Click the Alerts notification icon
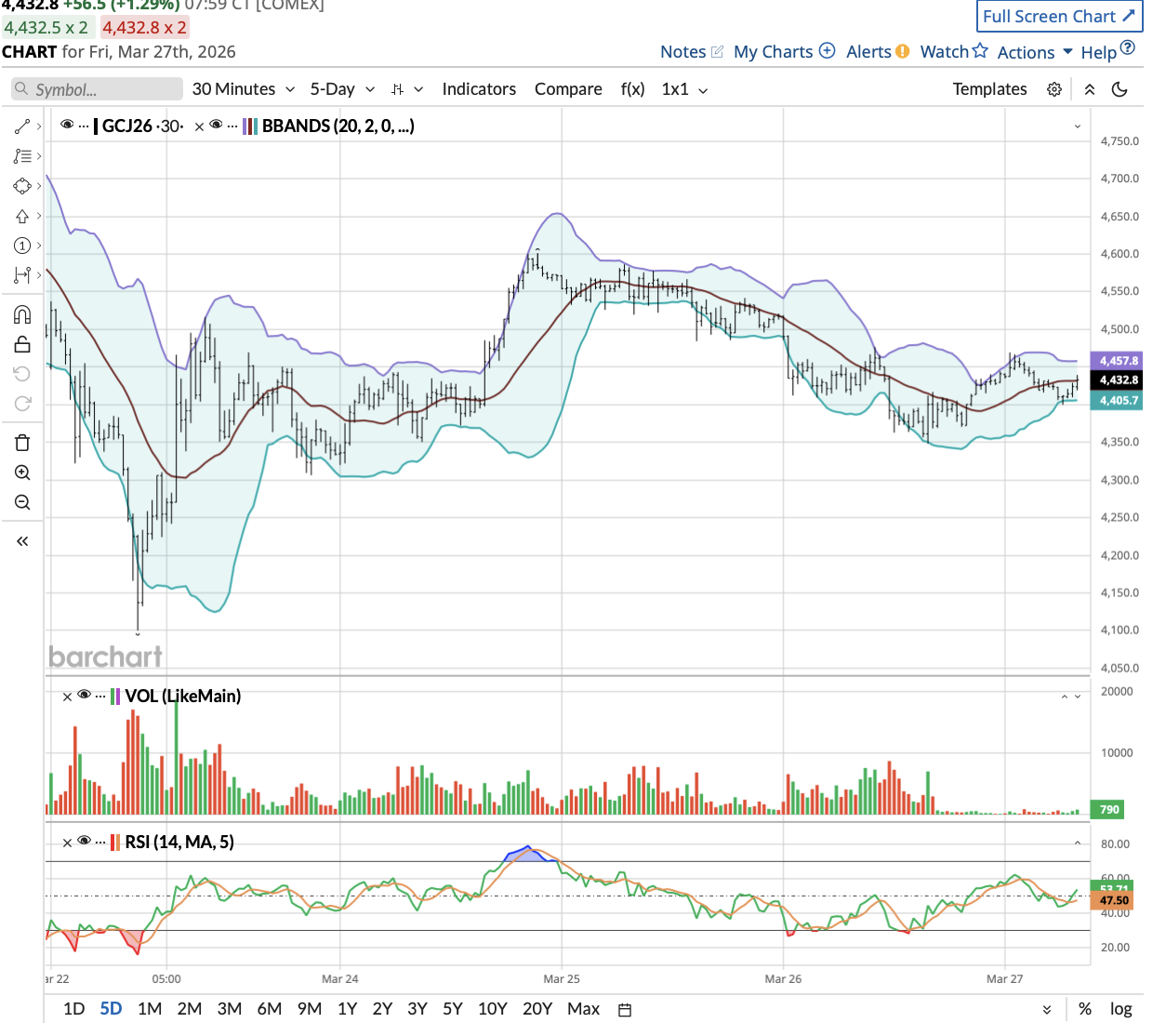Image resolution: width=1166 pixels, height=1036 pixels. tap(903, 51)
